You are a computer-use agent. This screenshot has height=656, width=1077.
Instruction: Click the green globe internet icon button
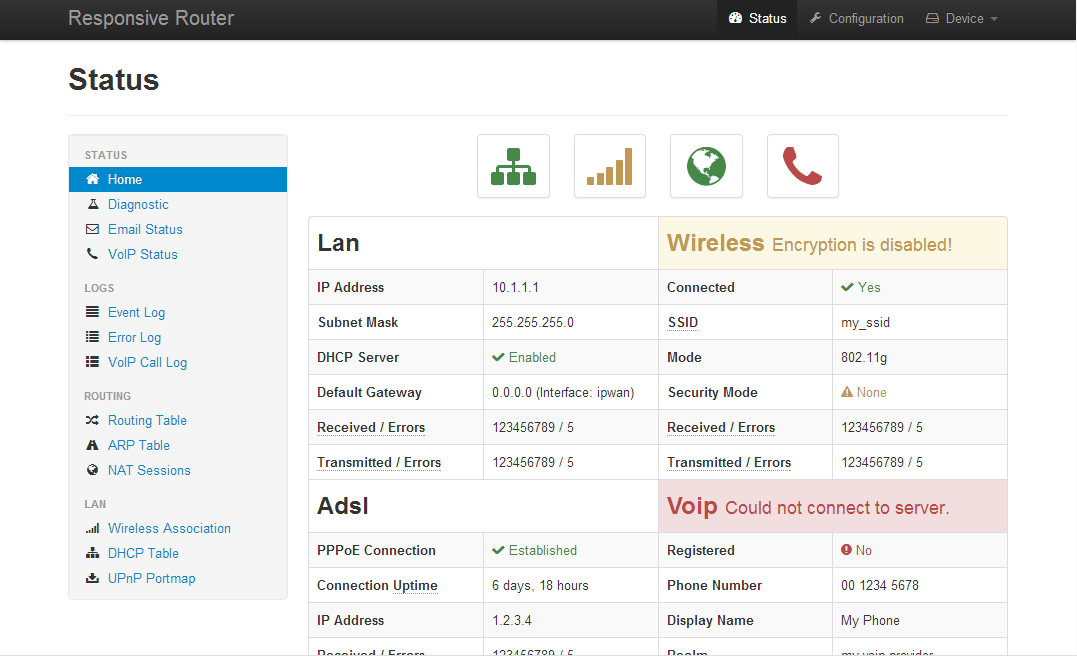706,166
